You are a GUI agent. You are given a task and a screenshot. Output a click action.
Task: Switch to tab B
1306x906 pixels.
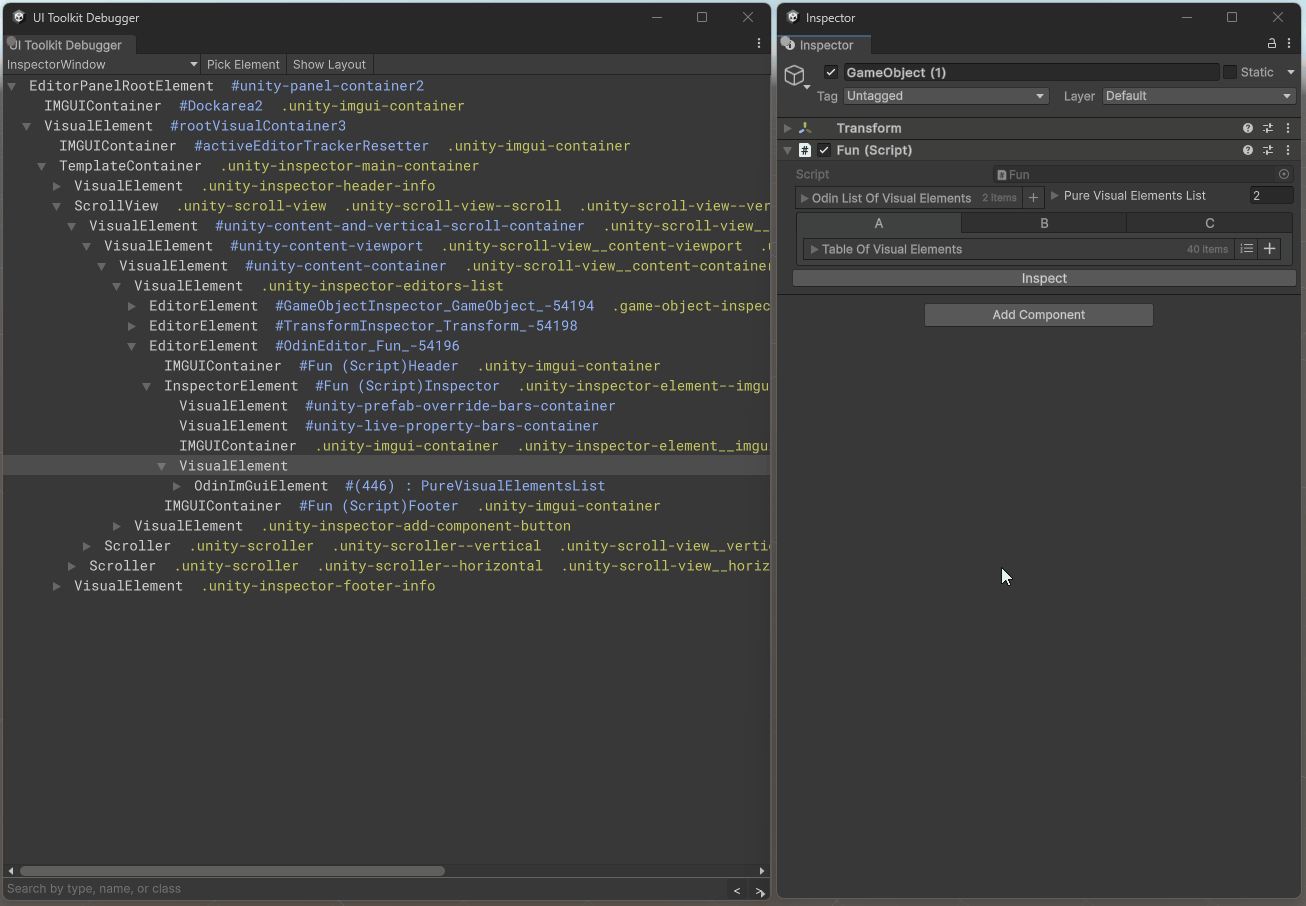1044,223
